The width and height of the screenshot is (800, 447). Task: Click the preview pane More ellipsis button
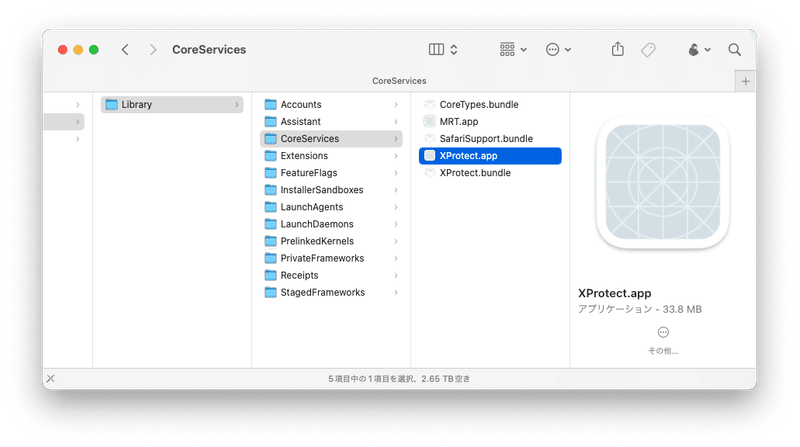point(663,333)
